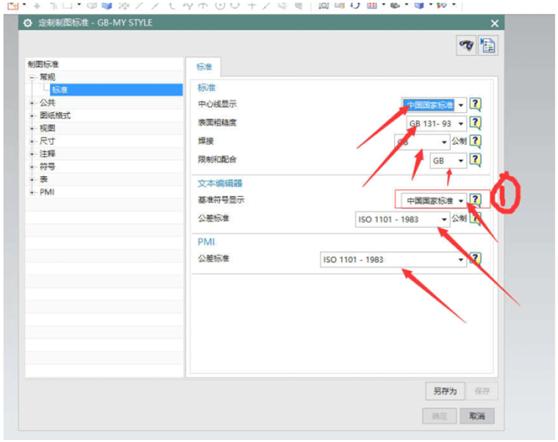
Task: Select the 标准 item under 常规
Action: click(116, 90)
